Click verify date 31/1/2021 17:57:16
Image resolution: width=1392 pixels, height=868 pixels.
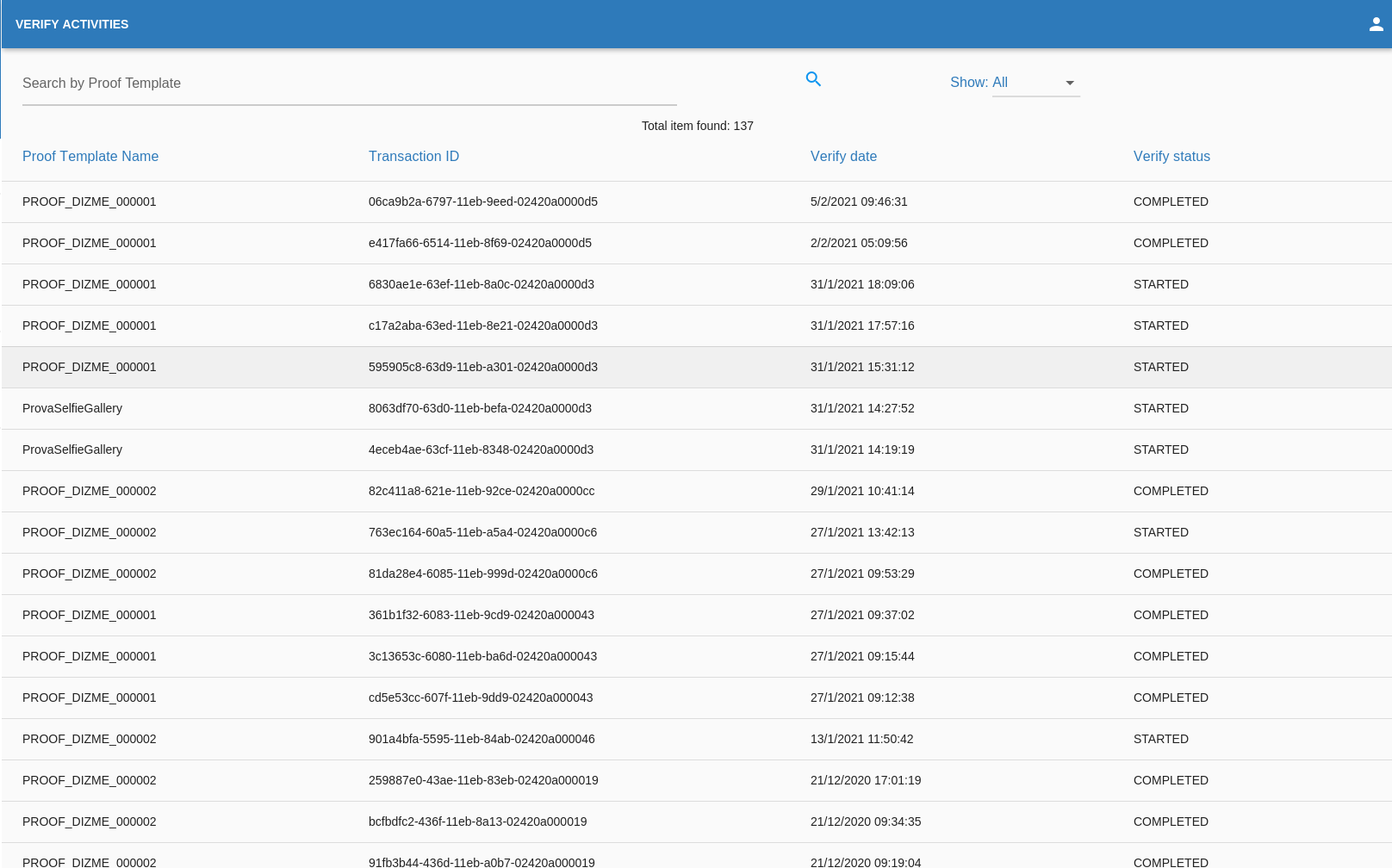tap(862, 325)
